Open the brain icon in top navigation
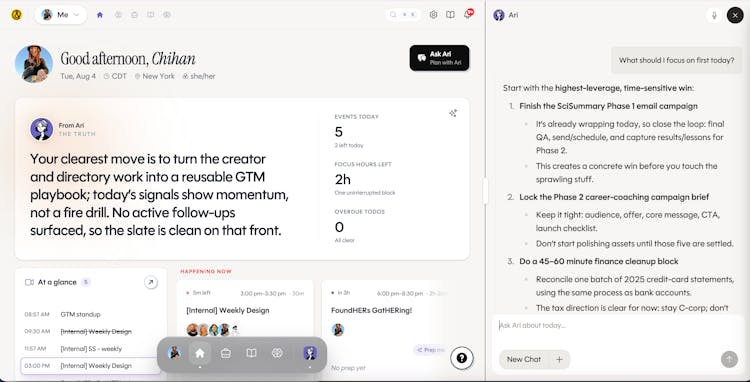Screen dimensions: 750x382 click(x=167, y=15)
